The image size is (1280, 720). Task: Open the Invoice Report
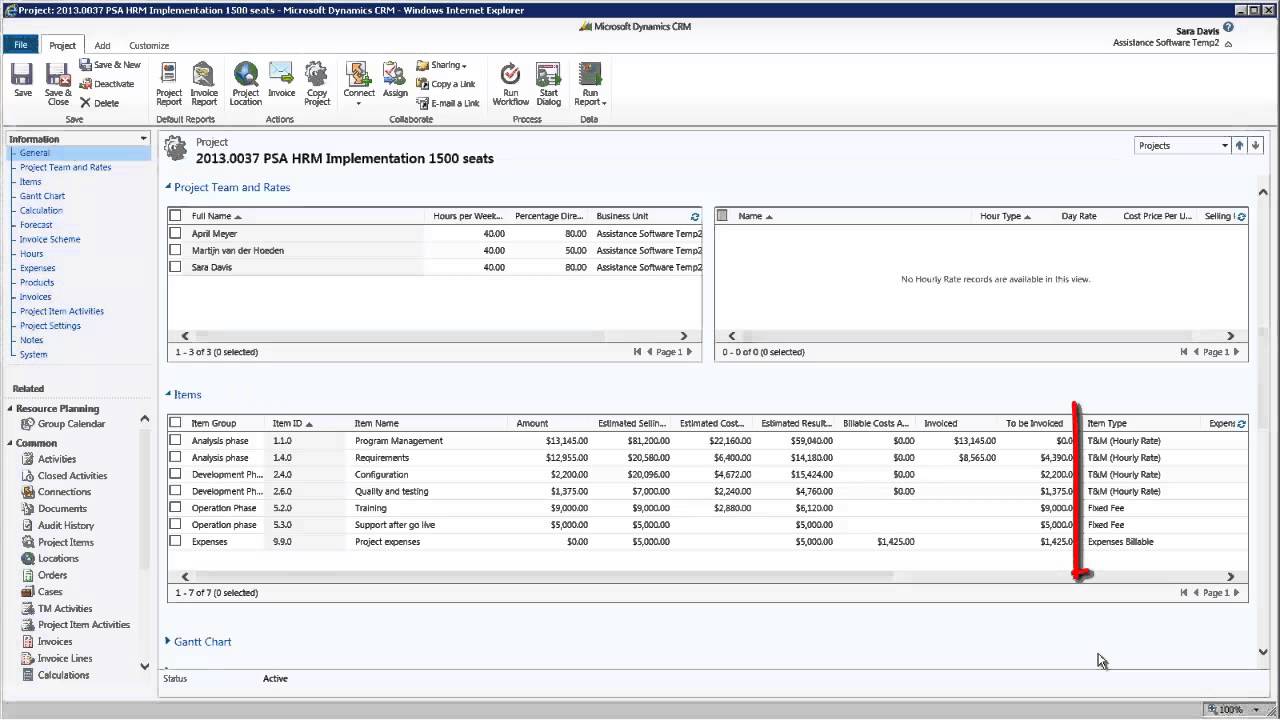tap(204, 83)
